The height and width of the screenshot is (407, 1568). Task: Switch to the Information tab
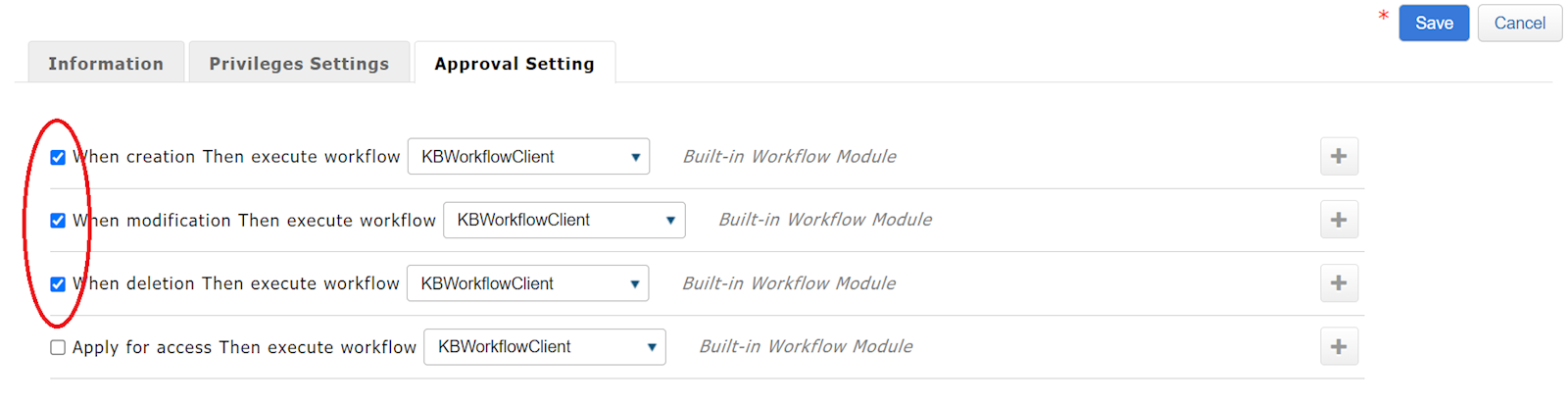click(x=106, y=64)
